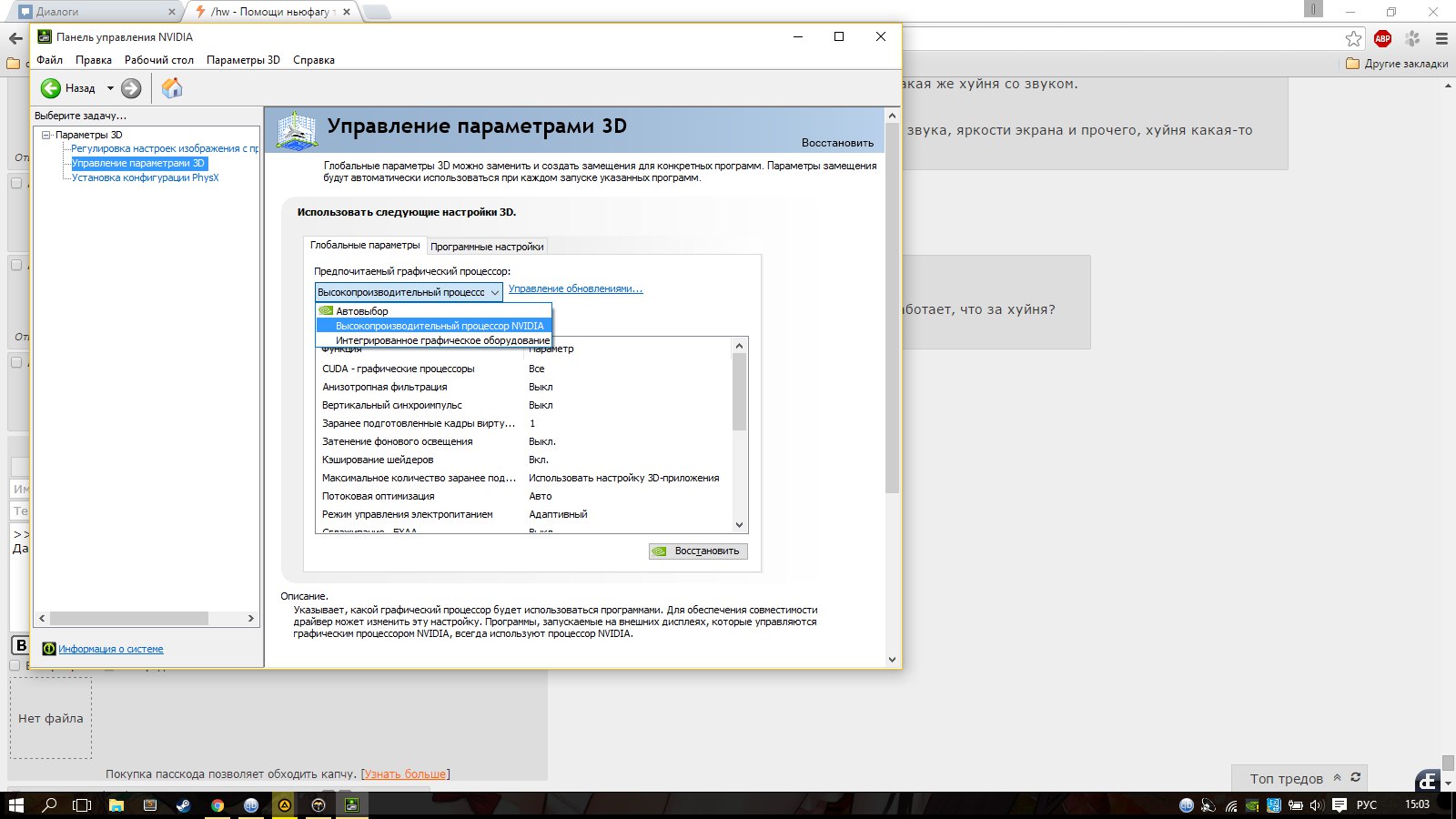
Task: Open Другие закладки bookmarks folder
Action: tap(1397, 64)
